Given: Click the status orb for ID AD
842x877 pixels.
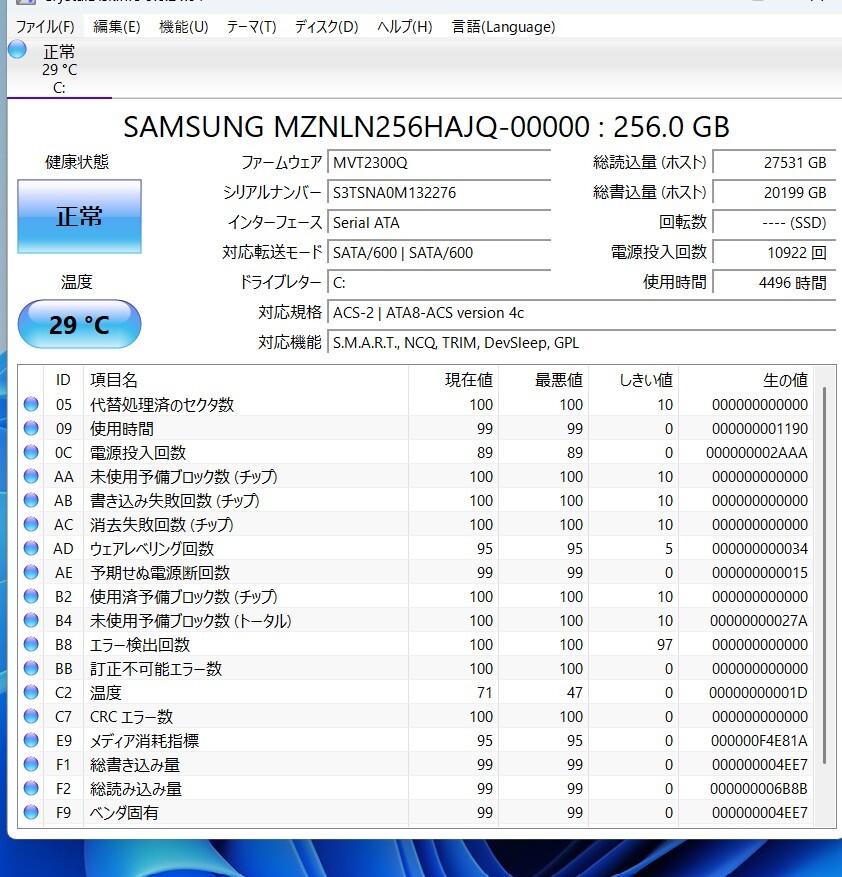Looking at the screenshot, I should click(31, 548).
